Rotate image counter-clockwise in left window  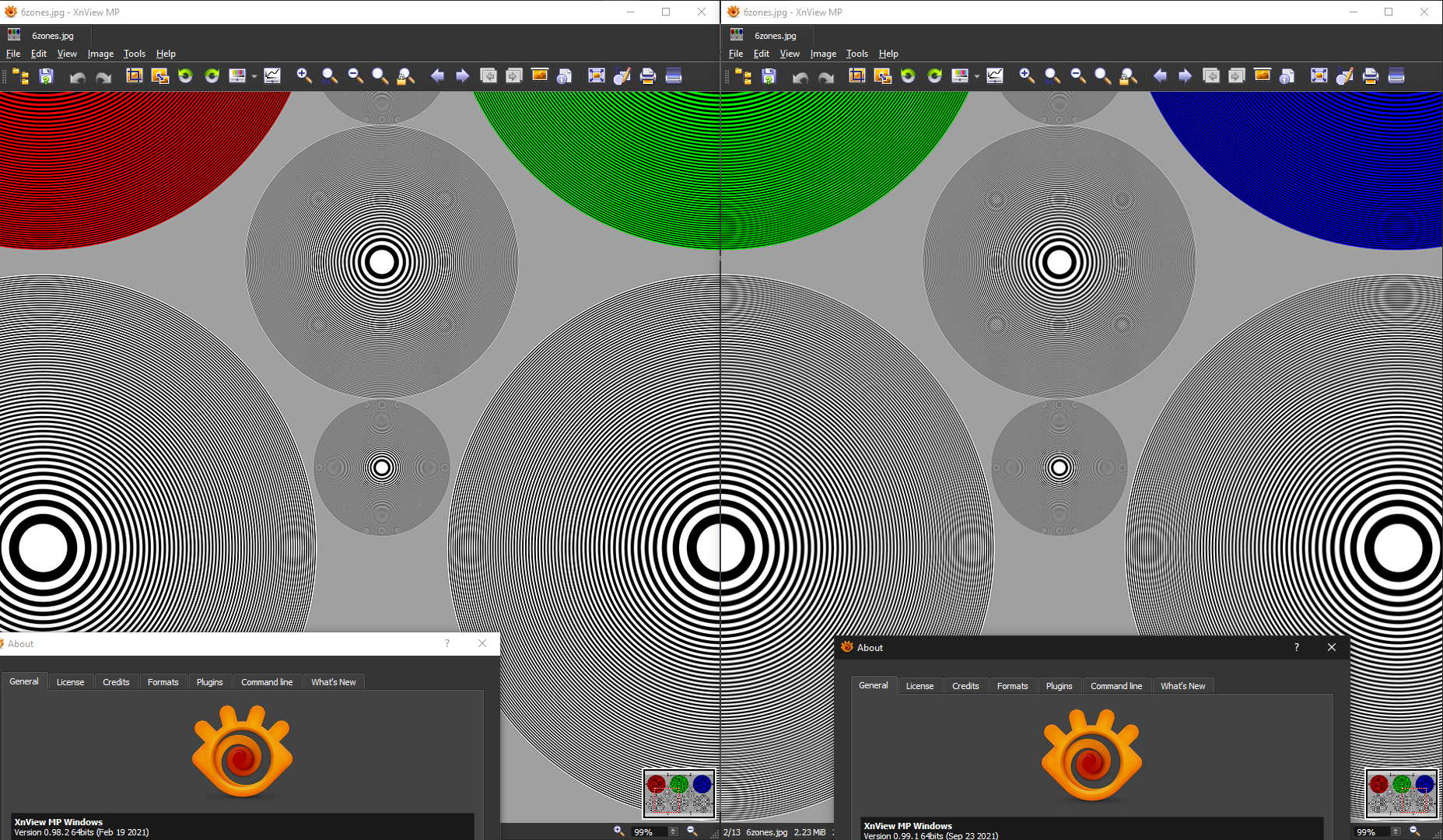click(x=185, y=75)
